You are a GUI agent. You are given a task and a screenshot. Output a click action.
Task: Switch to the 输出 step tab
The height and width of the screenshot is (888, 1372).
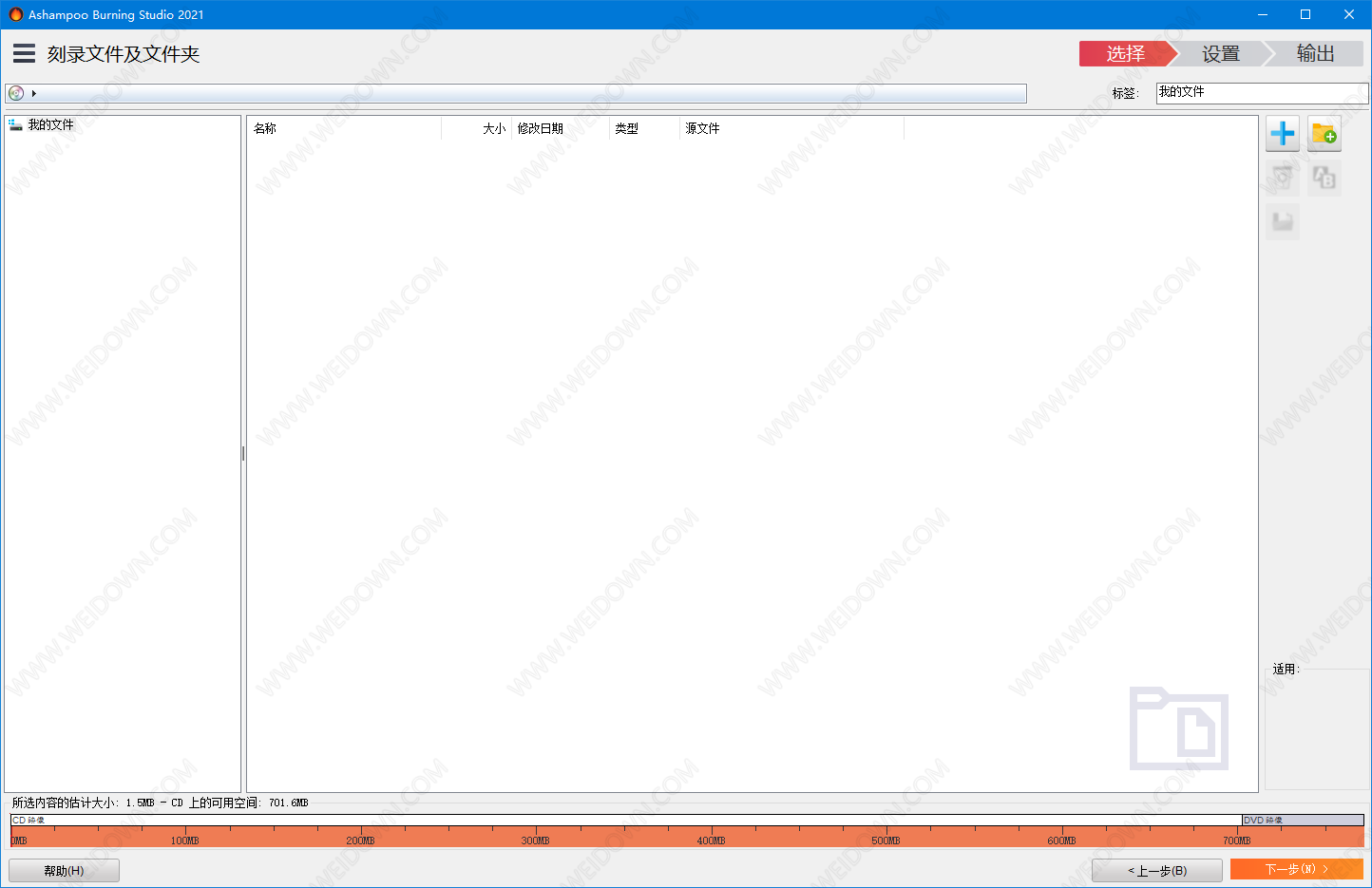(x=1316, y=54)
